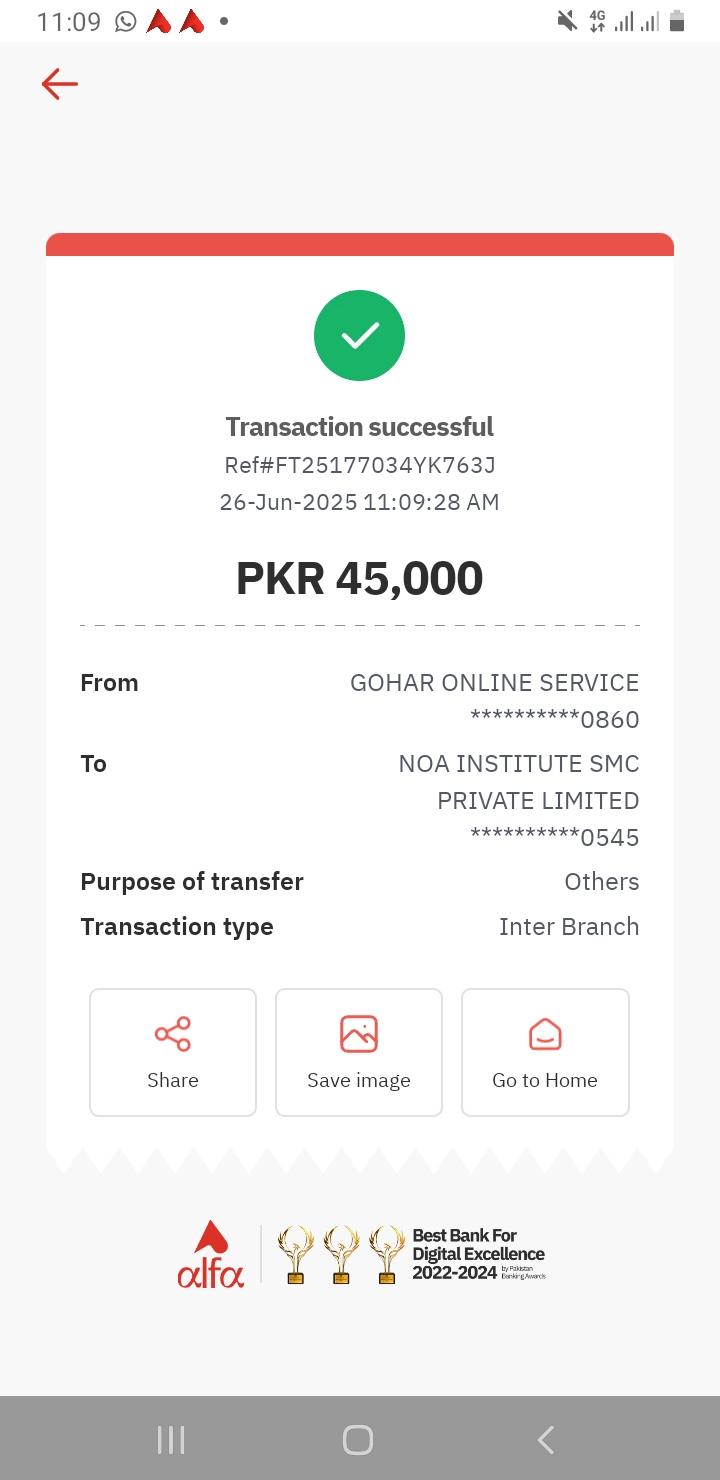Viewport: 720px width, 1480px height.
Task: Tap the Share icon
Action: (173, 1034)
